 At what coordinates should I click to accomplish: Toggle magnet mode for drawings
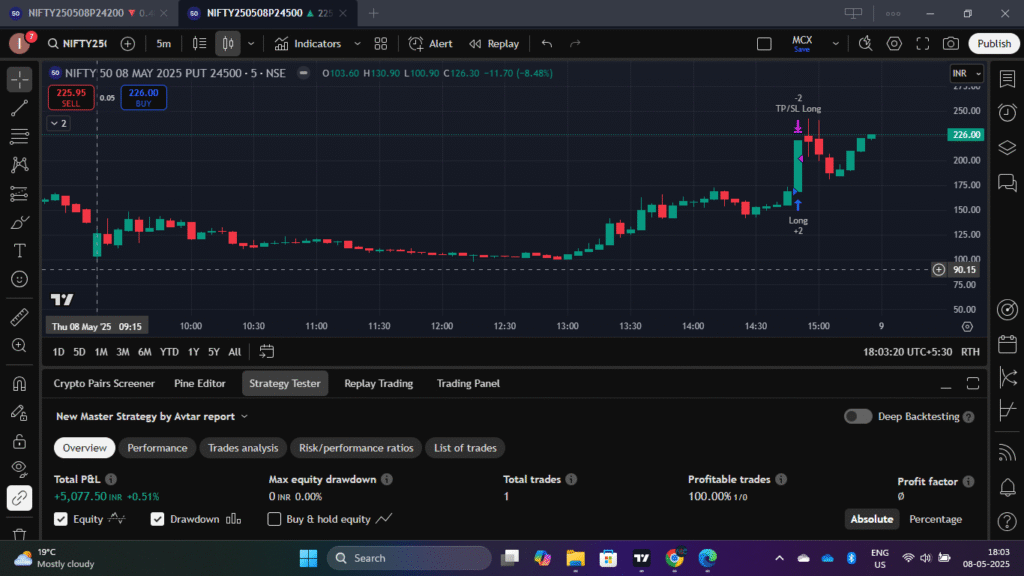(x=20, y=383)
